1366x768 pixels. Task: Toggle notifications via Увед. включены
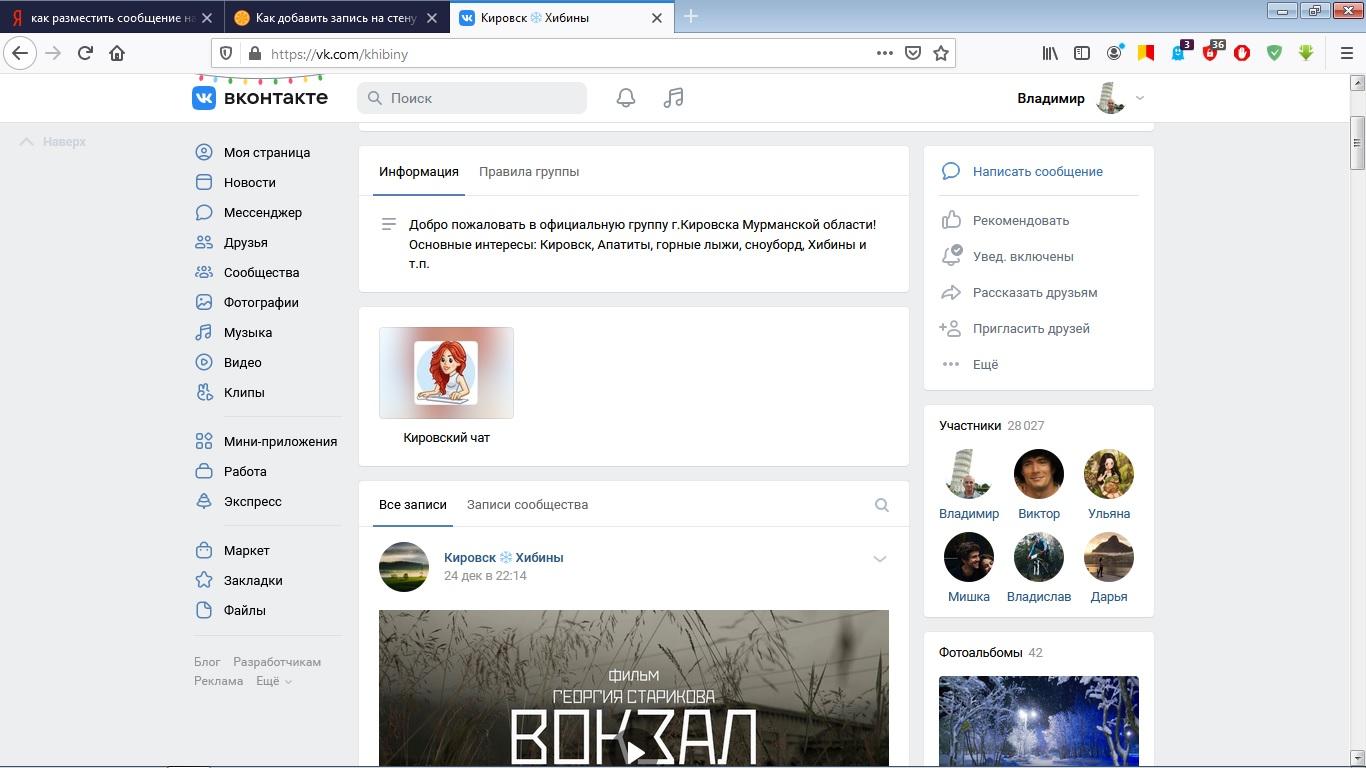1008,256
